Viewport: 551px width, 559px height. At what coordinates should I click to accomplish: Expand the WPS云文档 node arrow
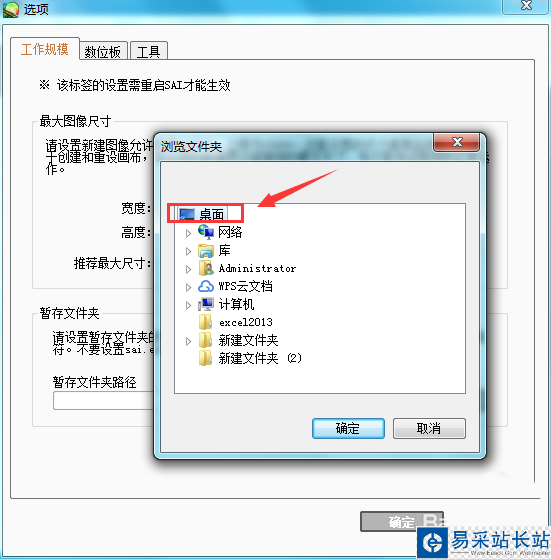tap(189, 287)
